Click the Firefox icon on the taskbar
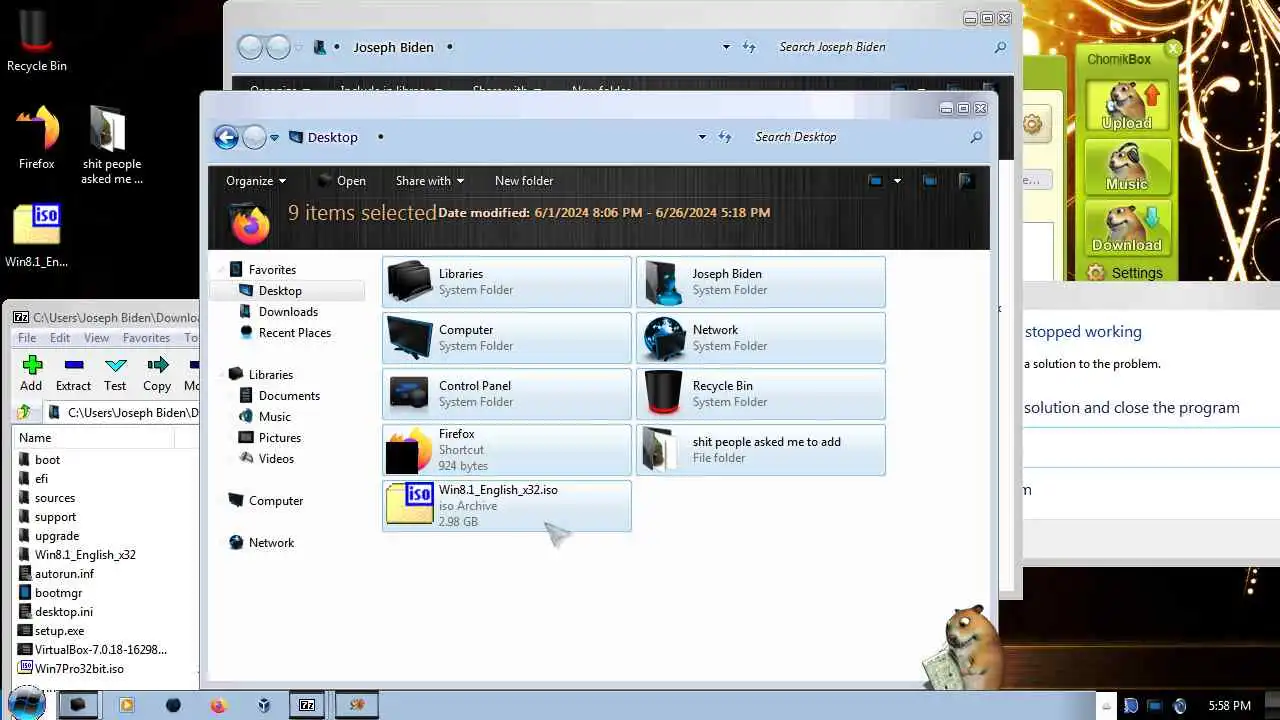This screenshot has width=1280, height=720. click(x=218, y=705)
